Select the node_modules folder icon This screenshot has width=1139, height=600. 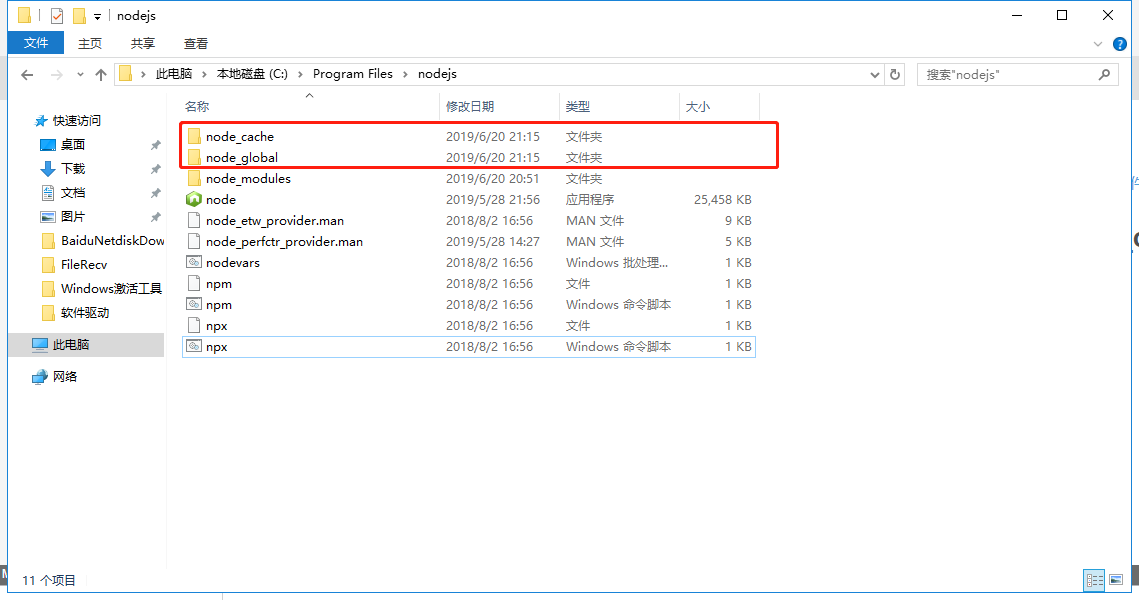tap(194, 179)
